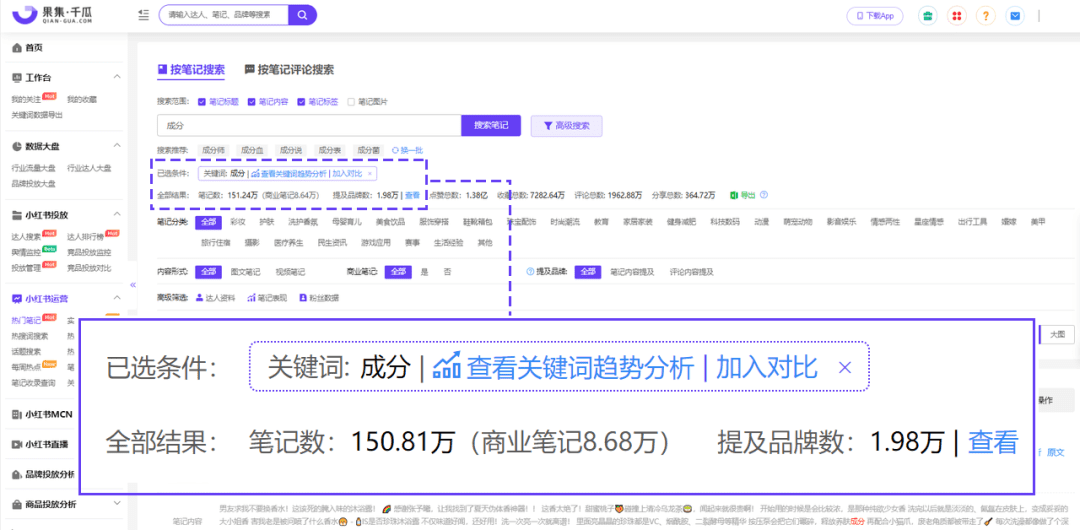Open 高级搜索 advanced search
Screen dimensions: 1080x530
coord(566,126)
